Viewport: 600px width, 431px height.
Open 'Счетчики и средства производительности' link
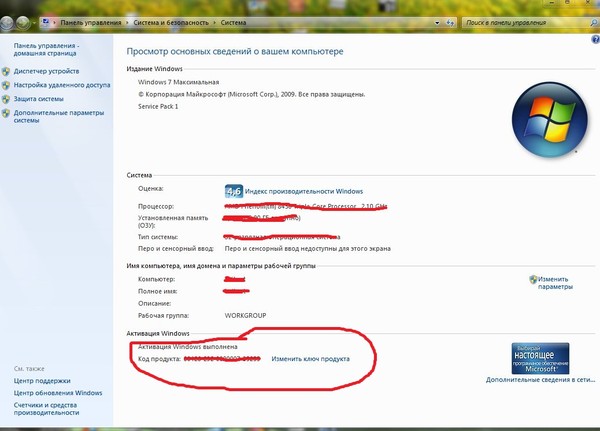coord(46,409)
